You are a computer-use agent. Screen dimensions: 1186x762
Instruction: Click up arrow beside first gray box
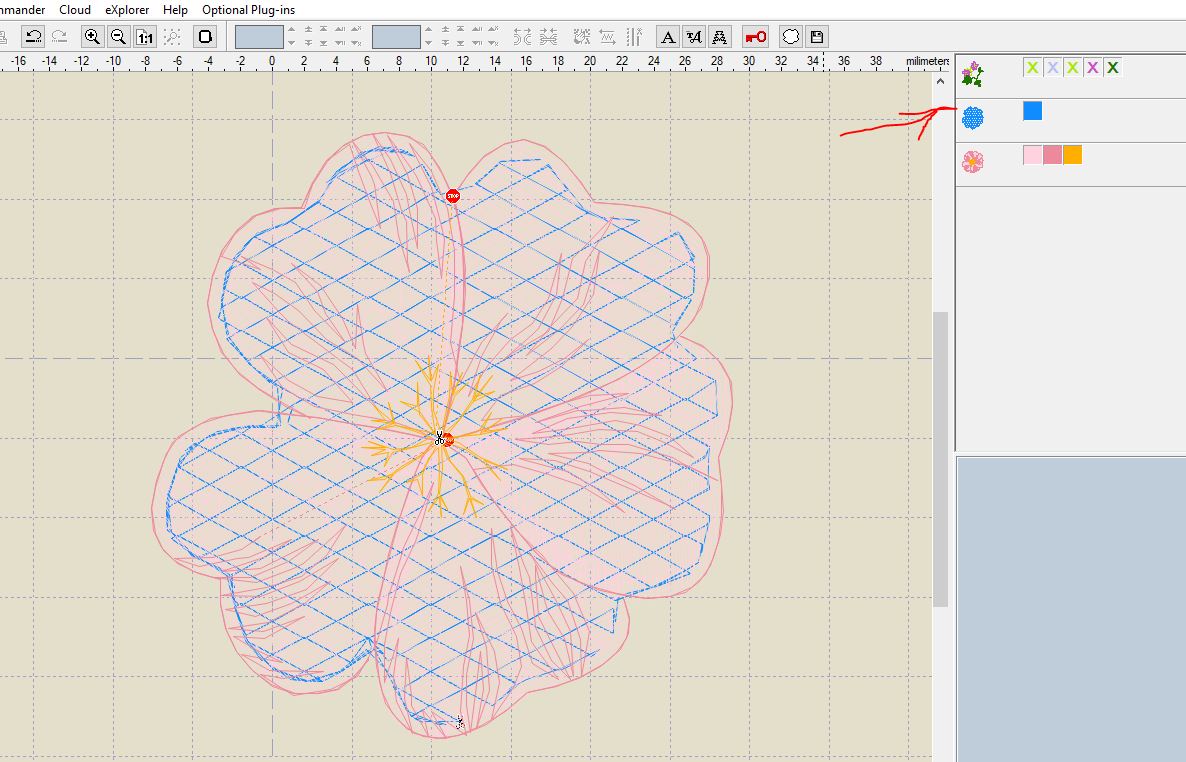[291, 31]
